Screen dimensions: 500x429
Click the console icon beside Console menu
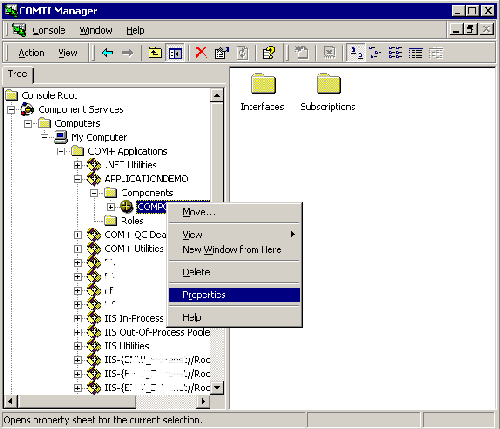19,30
